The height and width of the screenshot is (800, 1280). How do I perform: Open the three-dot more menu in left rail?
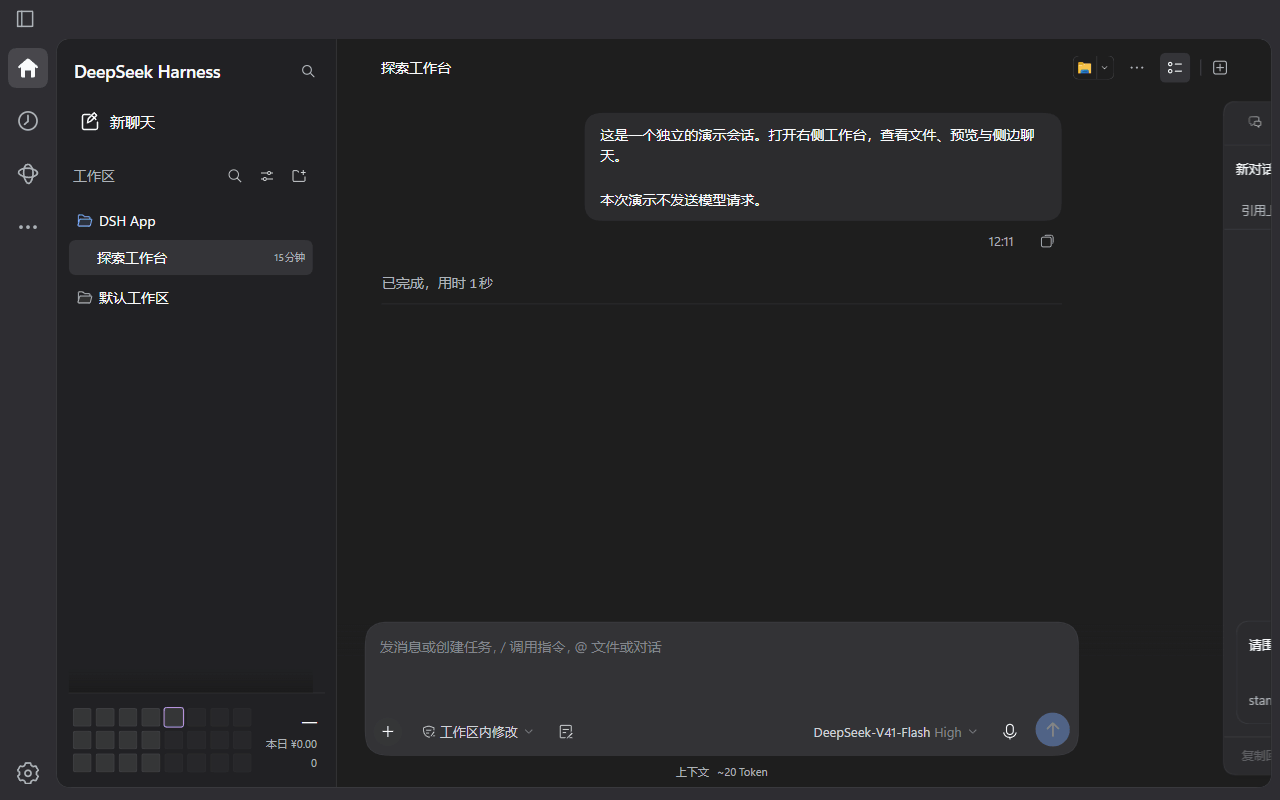pyautogui.click(x=28, y=227)
